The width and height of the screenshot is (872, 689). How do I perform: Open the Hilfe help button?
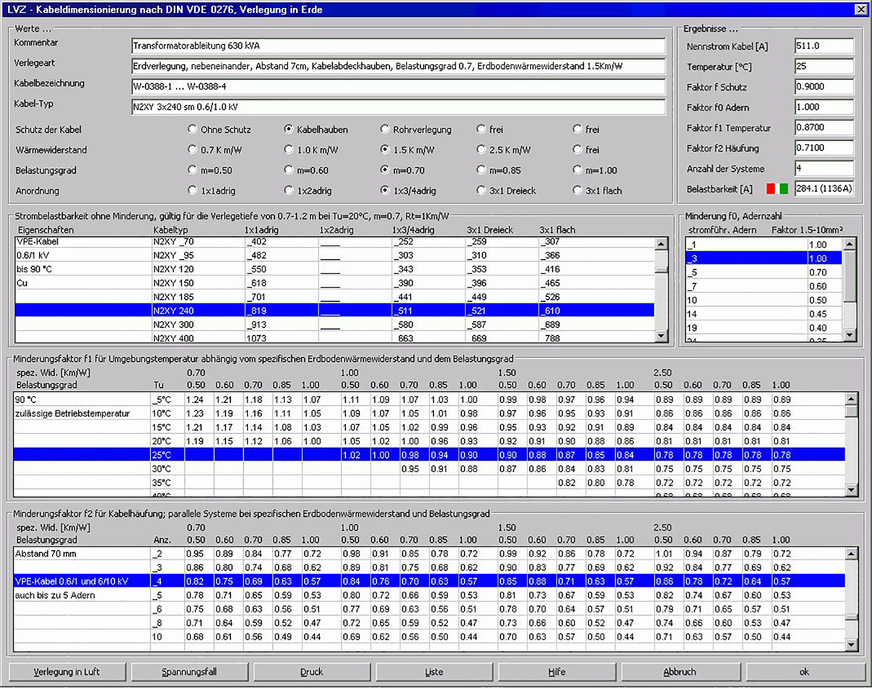(x=557, y=672)
